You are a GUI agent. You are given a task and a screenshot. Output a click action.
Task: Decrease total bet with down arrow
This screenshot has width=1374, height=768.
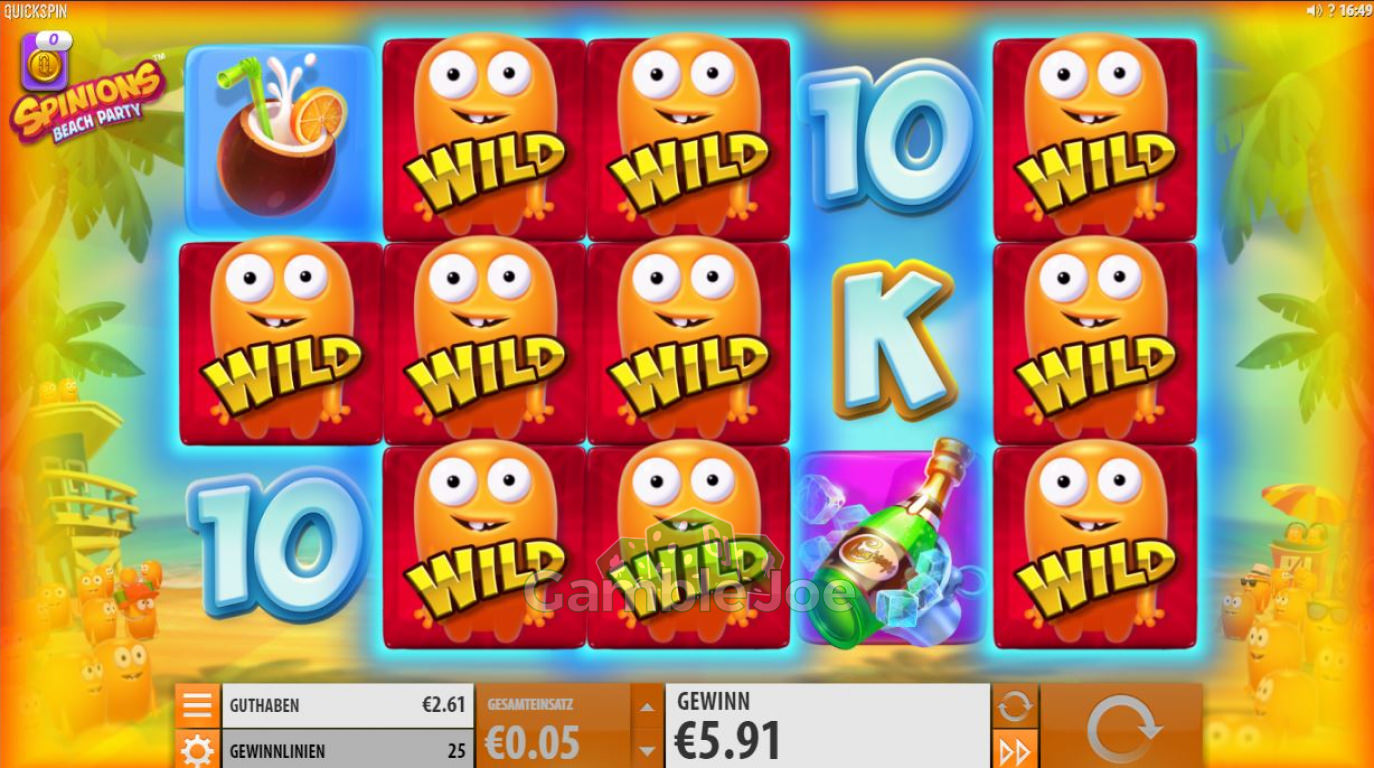click(647, 750)
